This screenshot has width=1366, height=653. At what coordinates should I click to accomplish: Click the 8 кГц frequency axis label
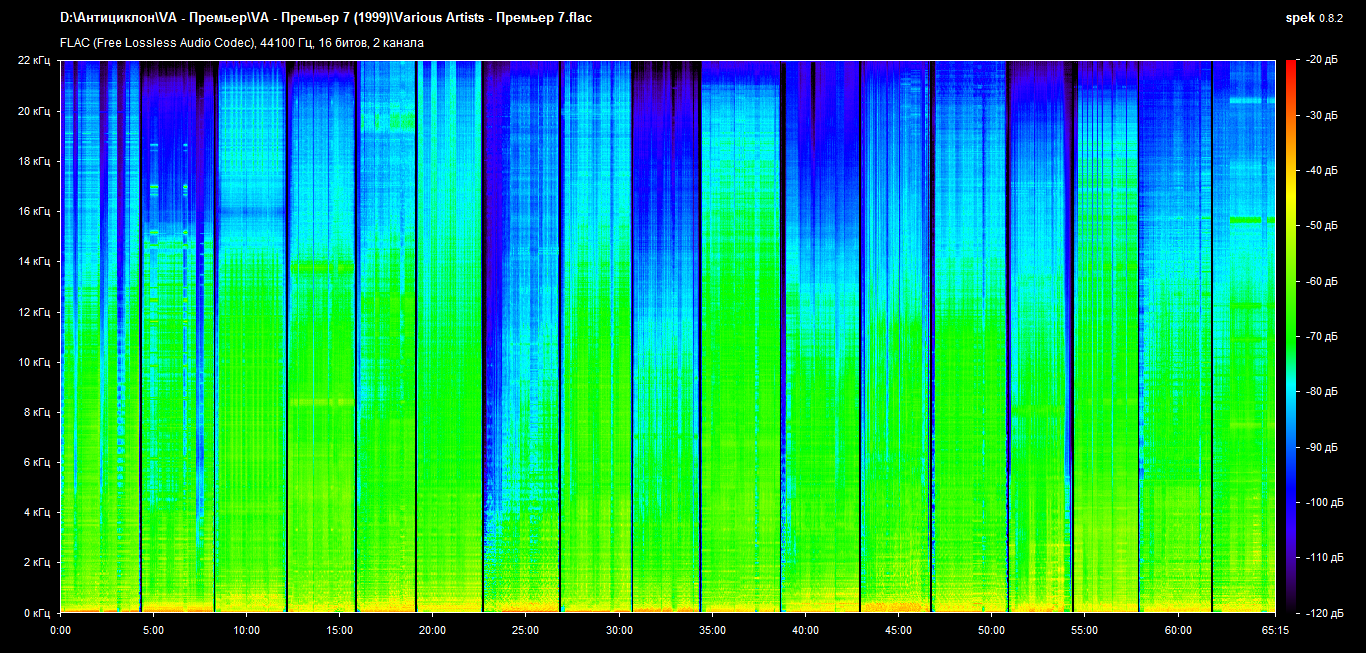coord(38,412)
